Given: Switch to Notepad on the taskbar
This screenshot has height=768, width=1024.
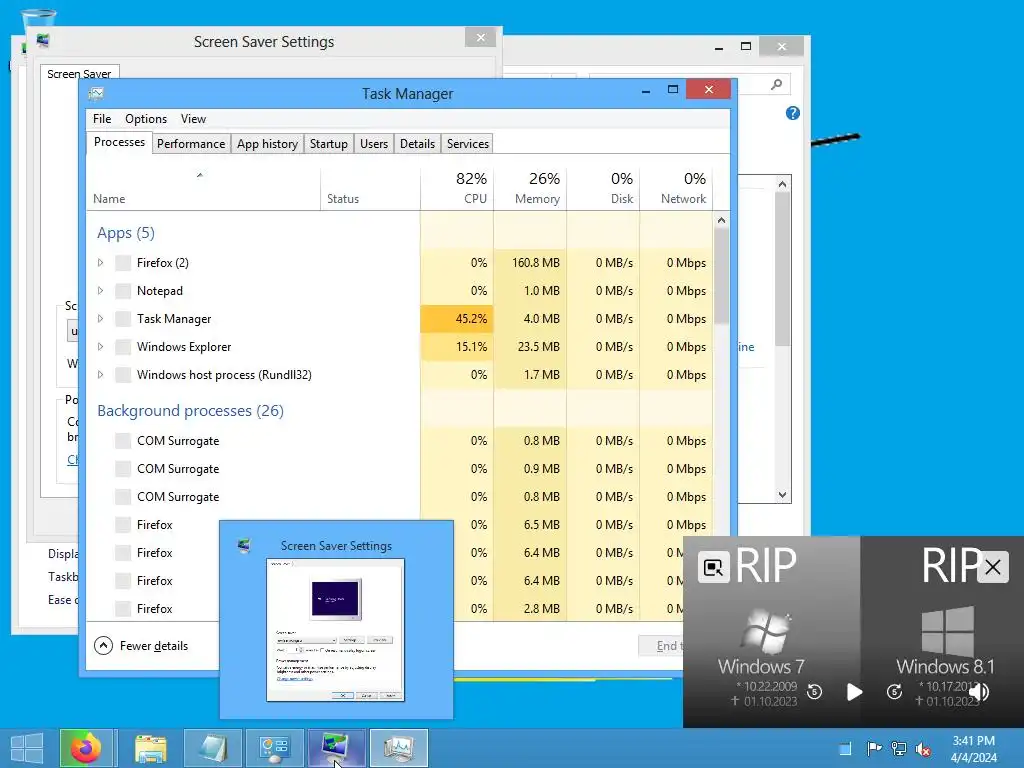Looking at the screenshot, I should click(x=212, y=748).
